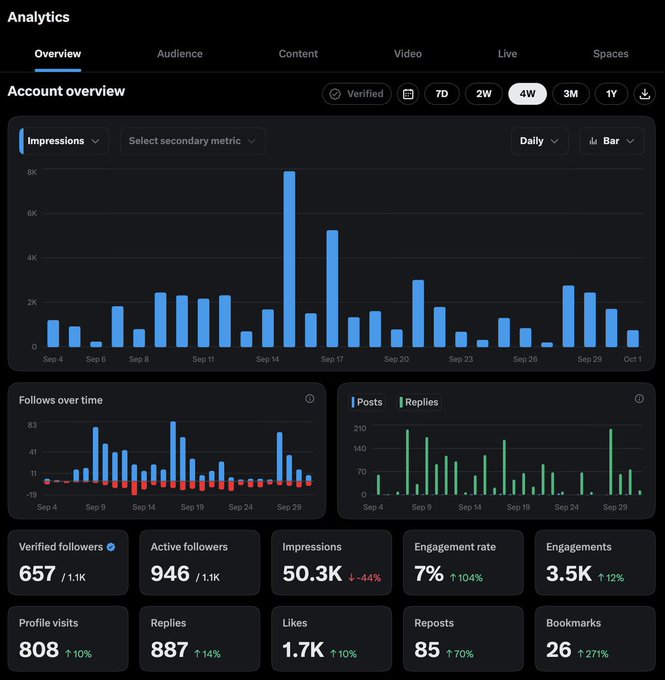Click the Account overview heading
This screenshot has height=680, width=665.
tap(66, 91)
